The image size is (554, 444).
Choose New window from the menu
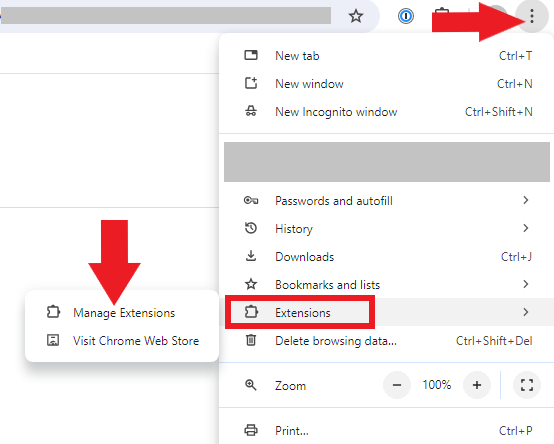pyautogui.click(x=387, y=84)
